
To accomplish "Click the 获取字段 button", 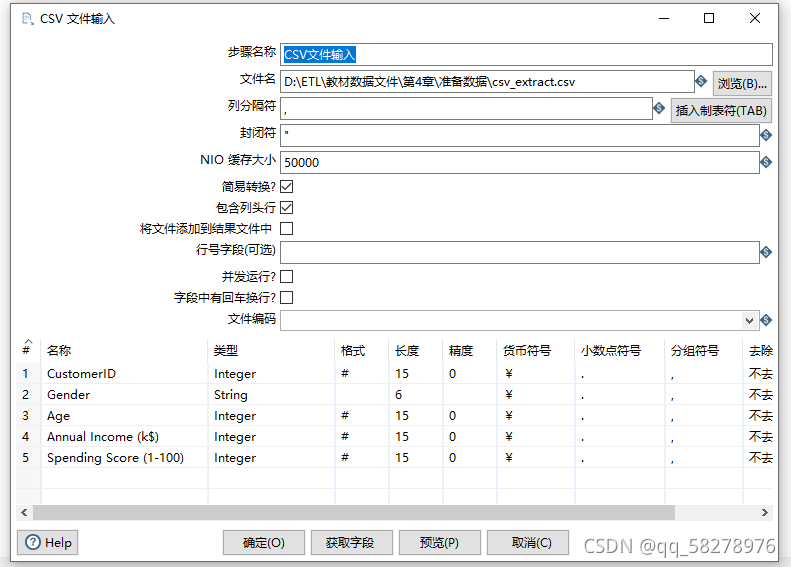I will pyautogui.click(x=352, y=543).
